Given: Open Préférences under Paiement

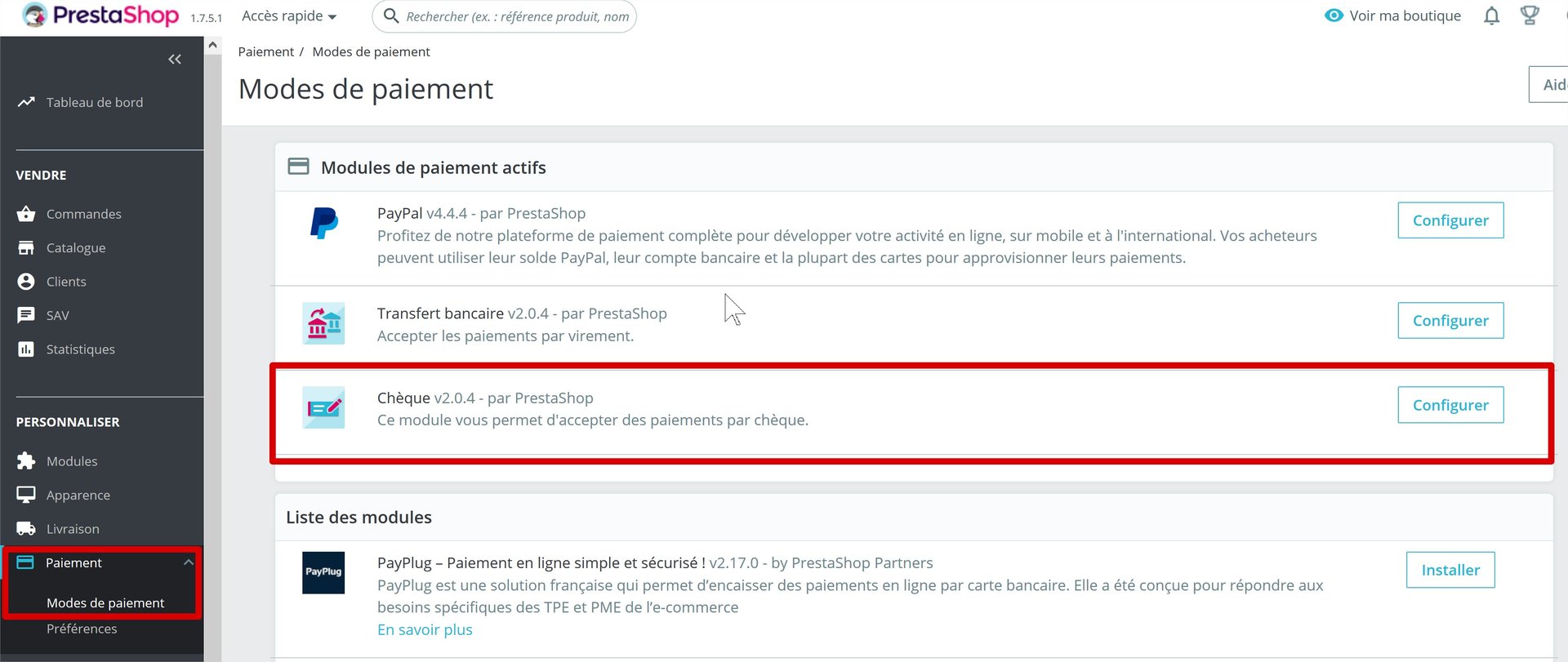Looking at the screenshot, I should [x=82, y=629].
